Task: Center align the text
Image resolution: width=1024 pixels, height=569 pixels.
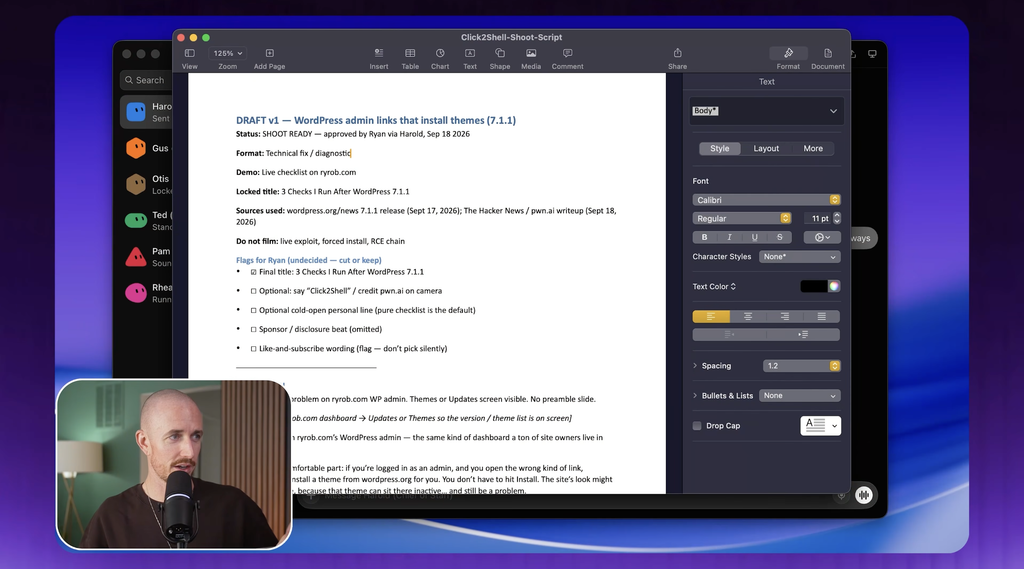Action: point(748,316)
